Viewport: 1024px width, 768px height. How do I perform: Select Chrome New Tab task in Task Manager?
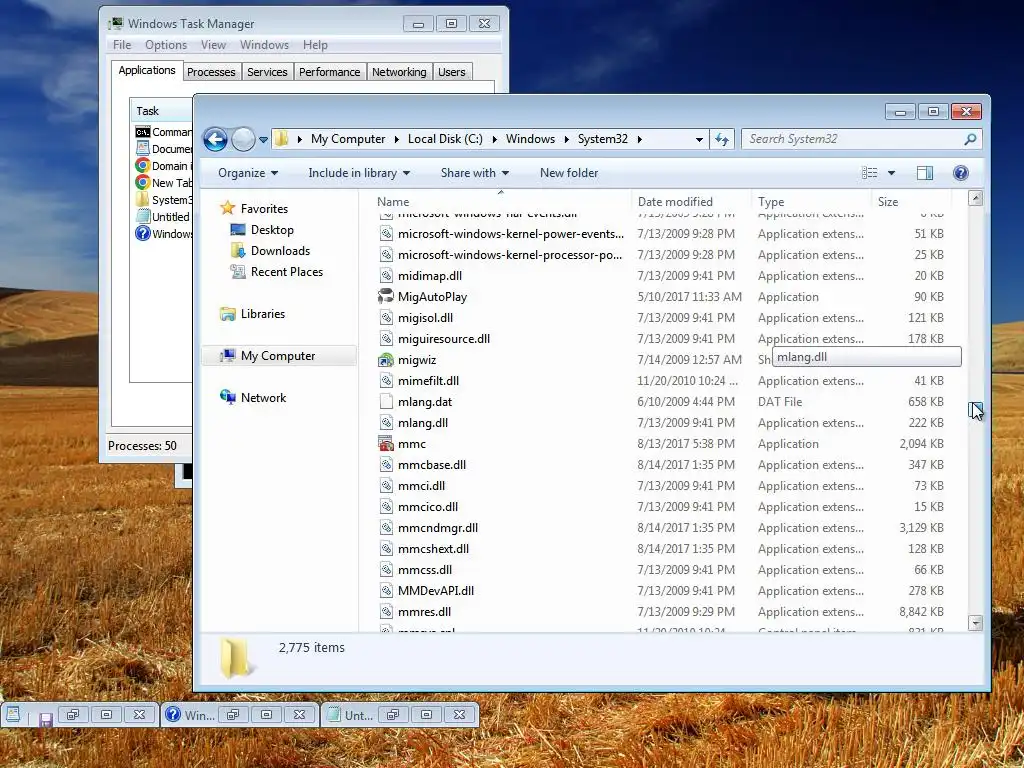click(163, 183)
